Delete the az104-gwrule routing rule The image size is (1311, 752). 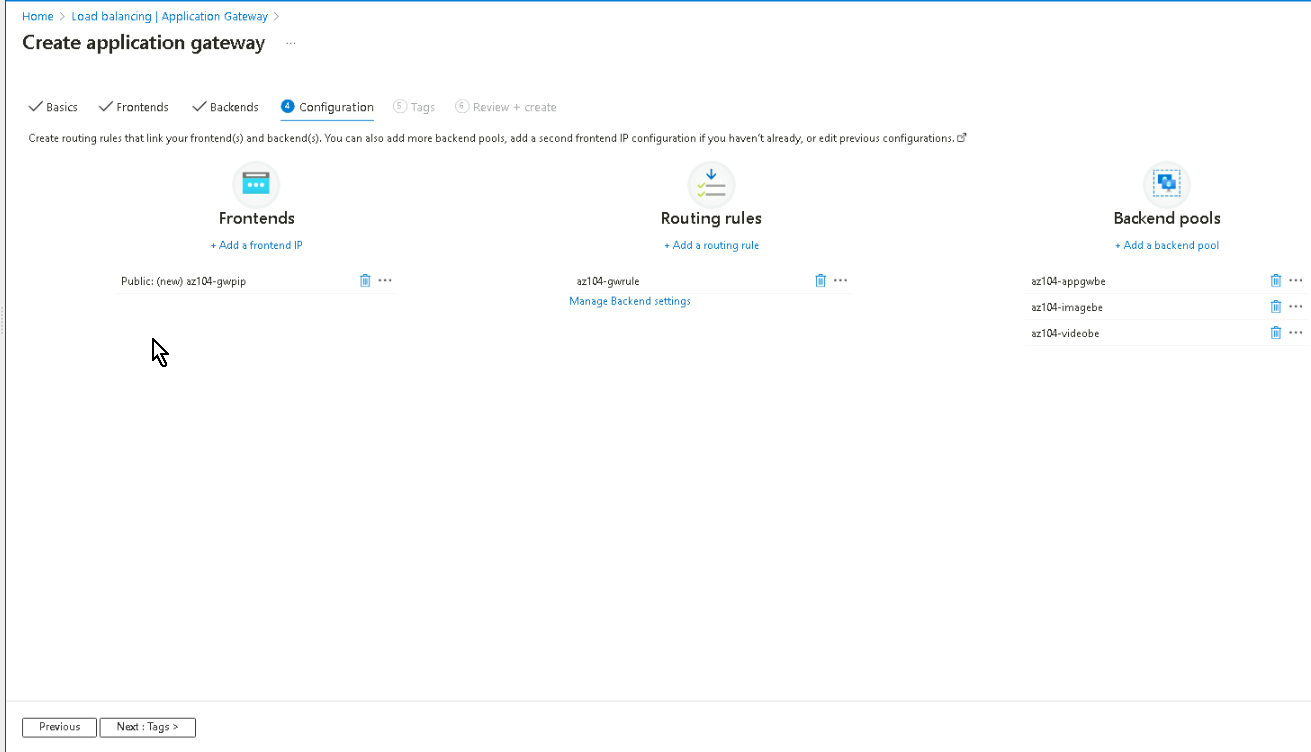tap(820, 281)
